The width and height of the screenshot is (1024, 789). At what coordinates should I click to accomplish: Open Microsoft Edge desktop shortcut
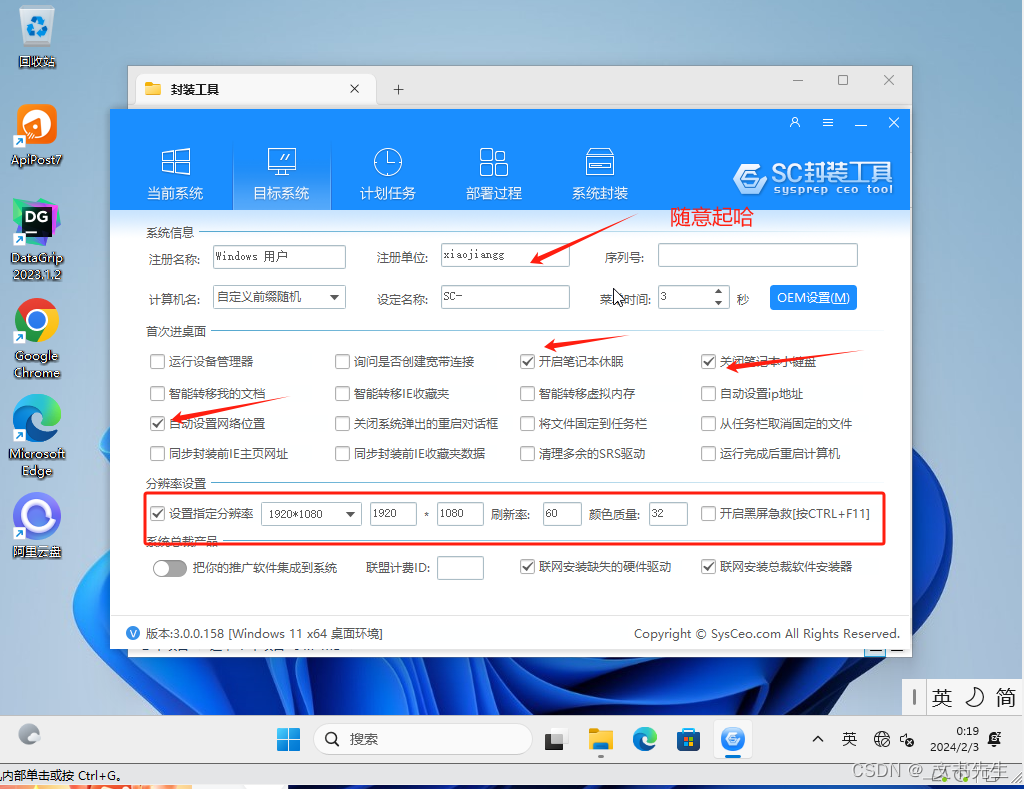tap(37, 436)
